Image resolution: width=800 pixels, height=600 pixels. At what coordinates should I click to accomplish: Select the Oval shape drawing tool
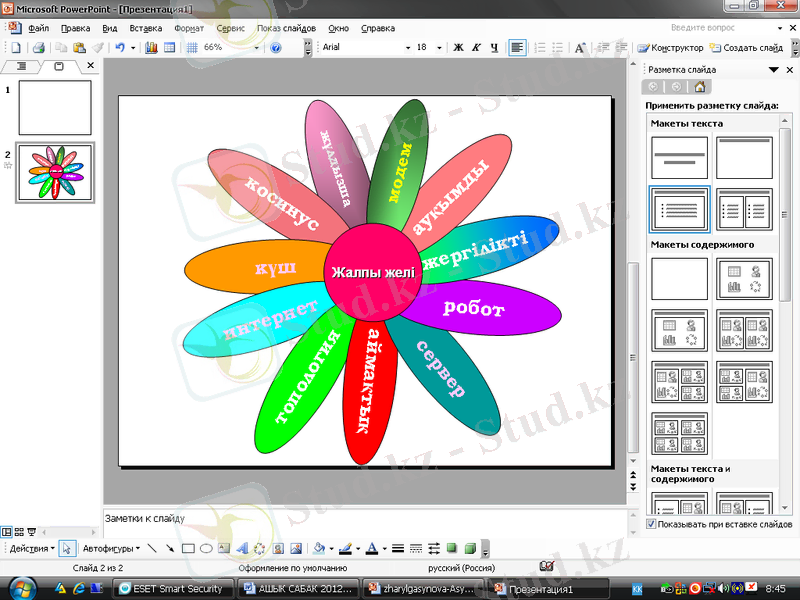206,548
